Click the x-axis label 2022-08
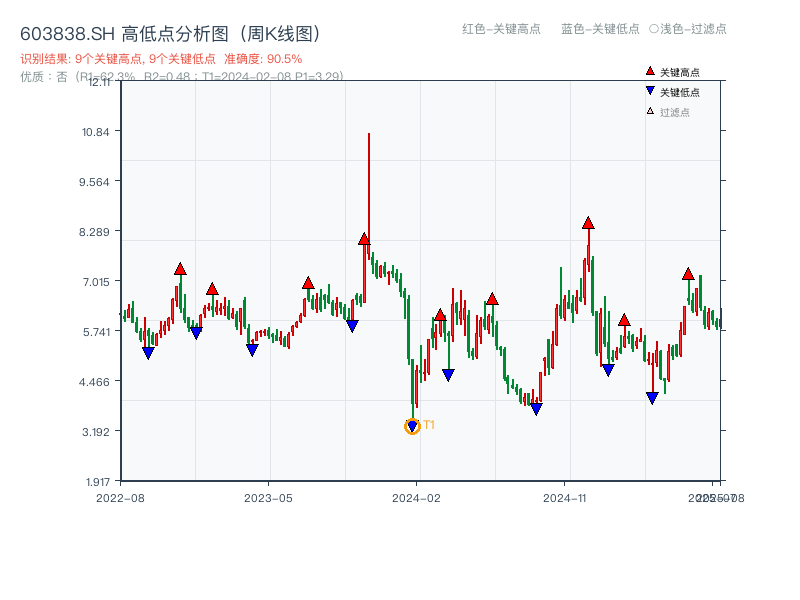The image size is (800, 600). 120,498
